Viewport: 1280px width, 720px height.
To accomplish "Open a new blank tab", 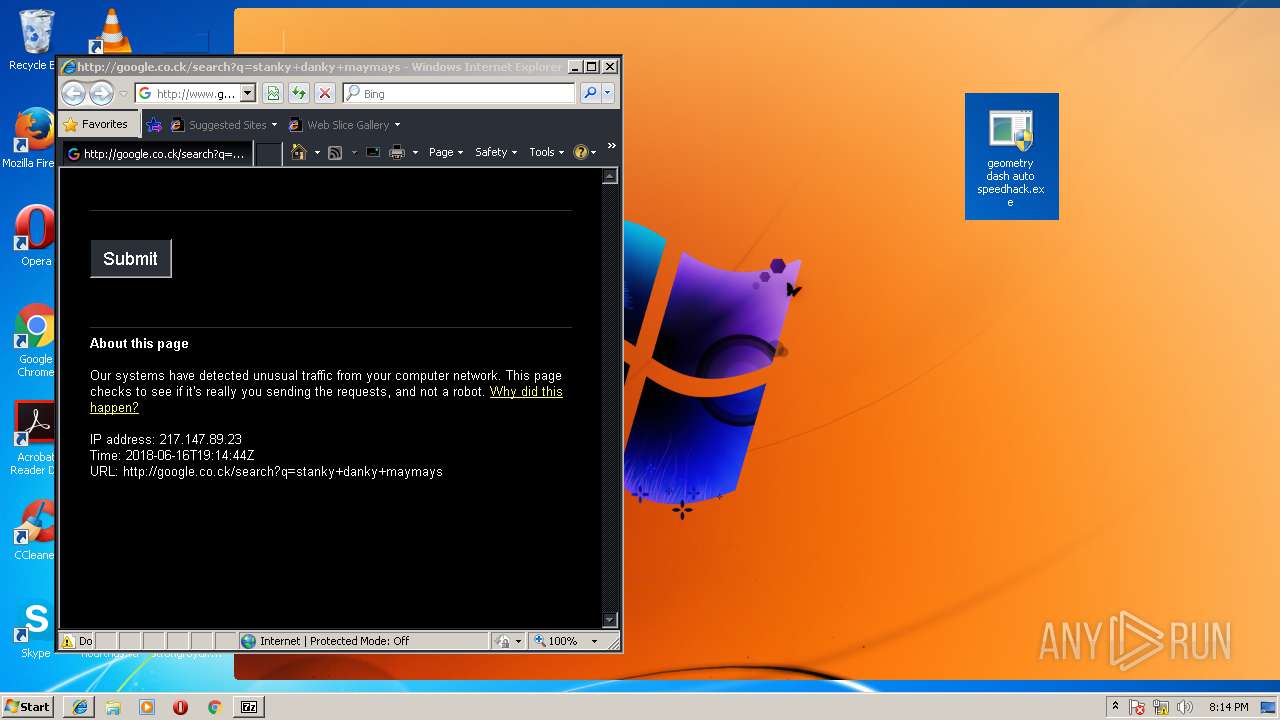I will (268, 154).
